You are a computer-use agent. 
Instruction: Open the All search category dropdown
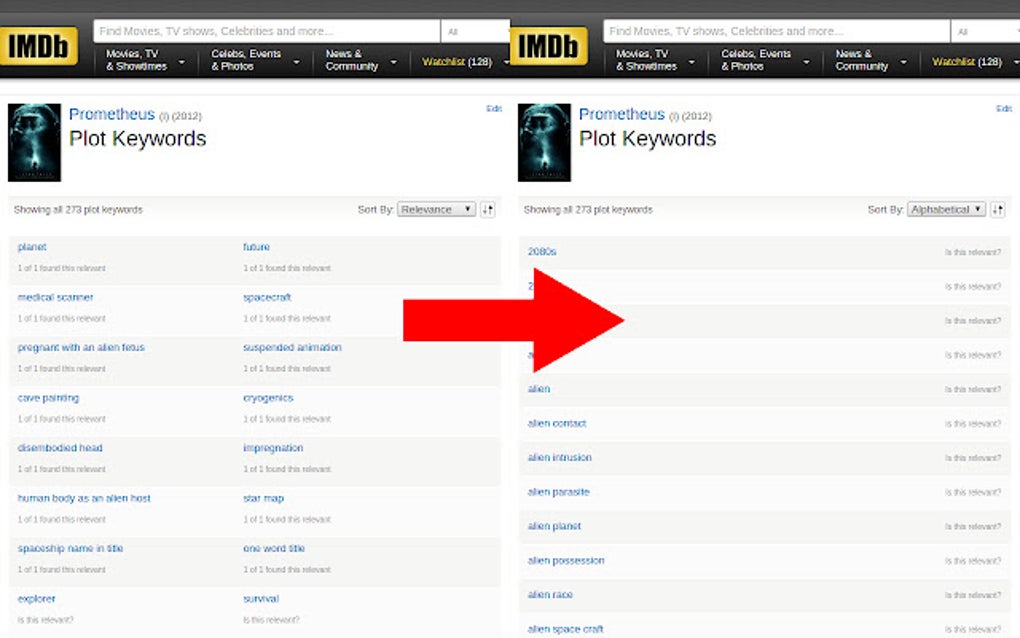pos(475,30)
